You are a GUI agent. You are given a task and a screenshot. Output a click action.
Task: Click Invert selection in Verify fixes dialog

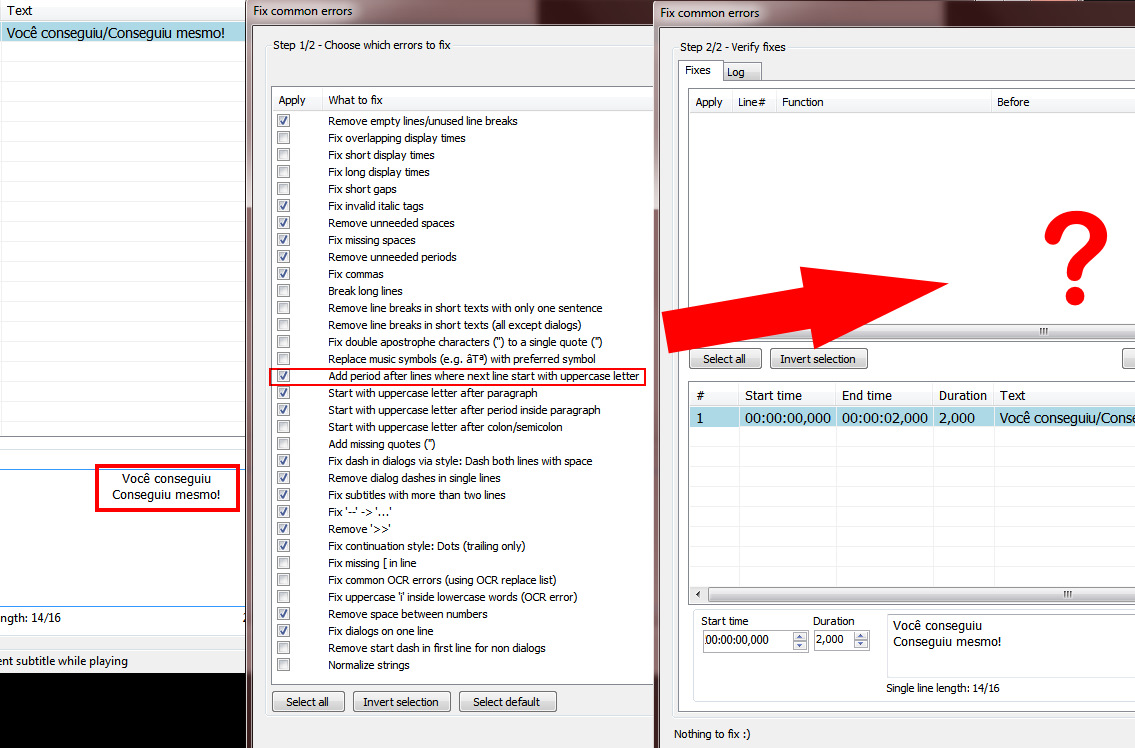(818, 359)
